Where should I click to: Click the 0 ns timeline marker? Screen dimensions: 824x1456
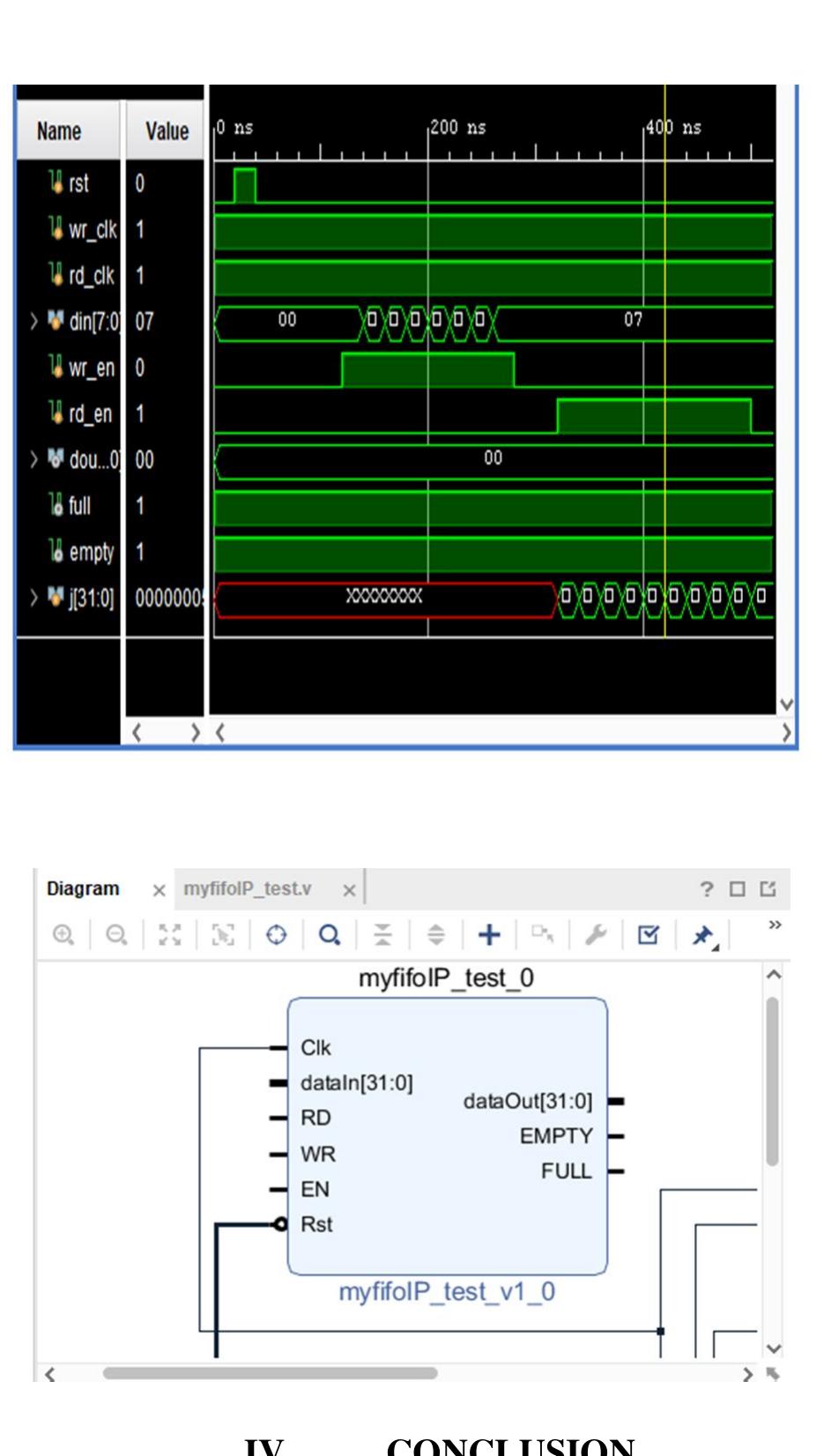click(234, 128)
